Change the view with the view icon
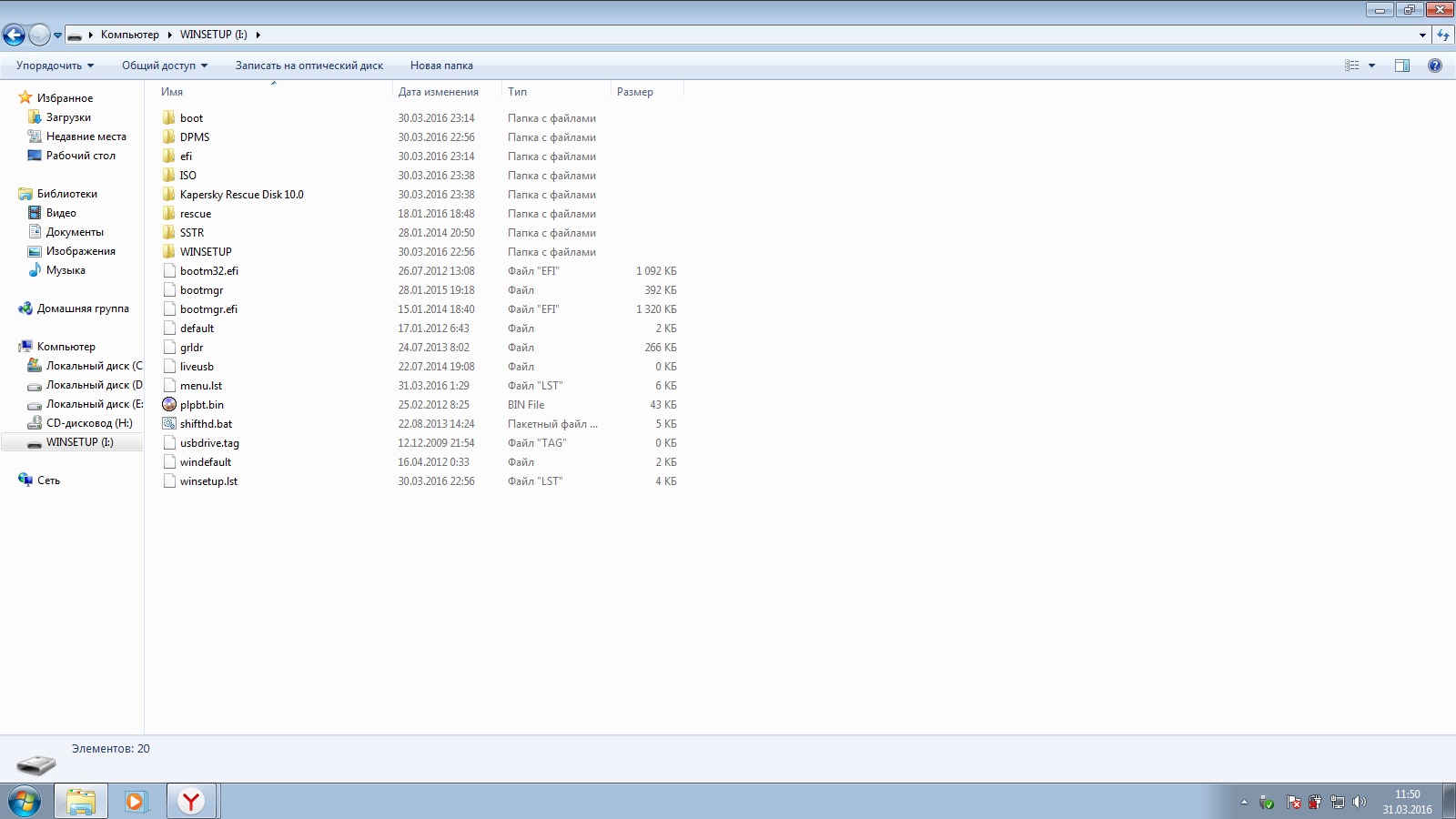 pos(1352,66)
